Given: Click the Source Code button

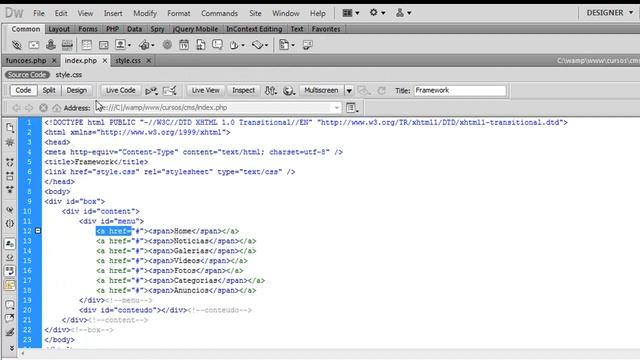Looking at the screenshot, I should coord(27,75).
